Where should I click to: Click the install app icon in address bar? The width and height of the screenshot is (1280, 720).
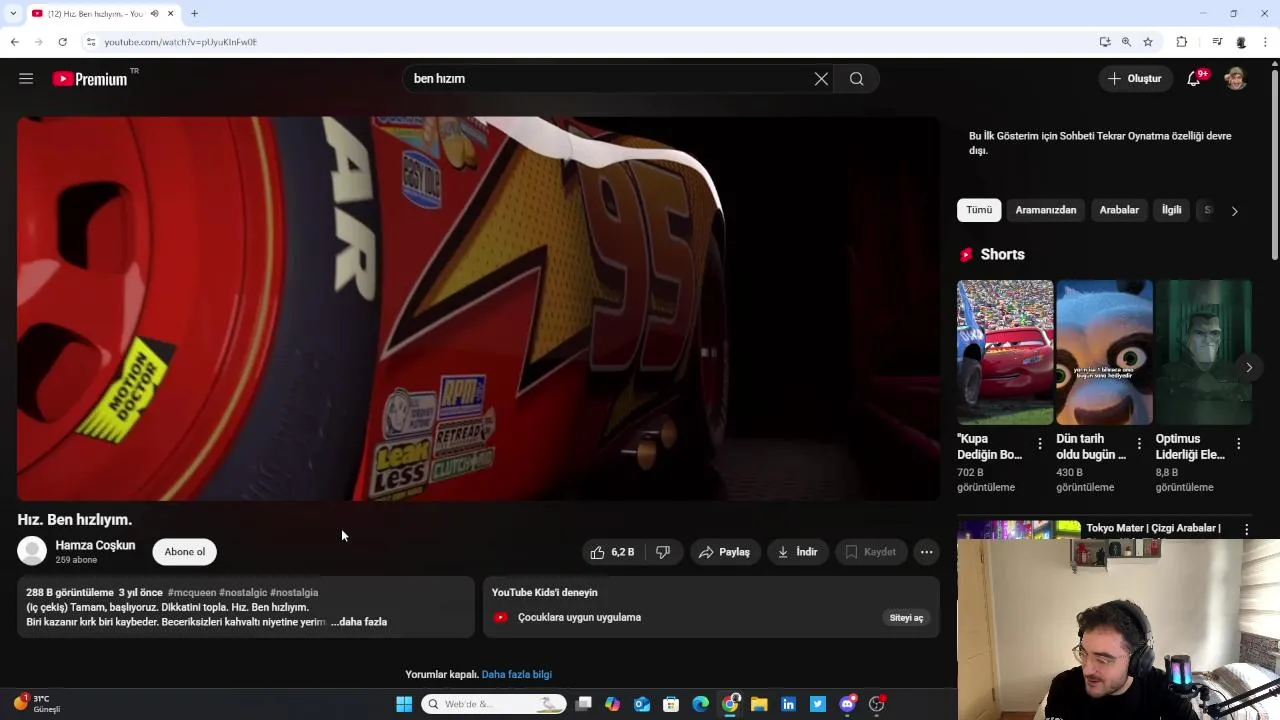1105,42
